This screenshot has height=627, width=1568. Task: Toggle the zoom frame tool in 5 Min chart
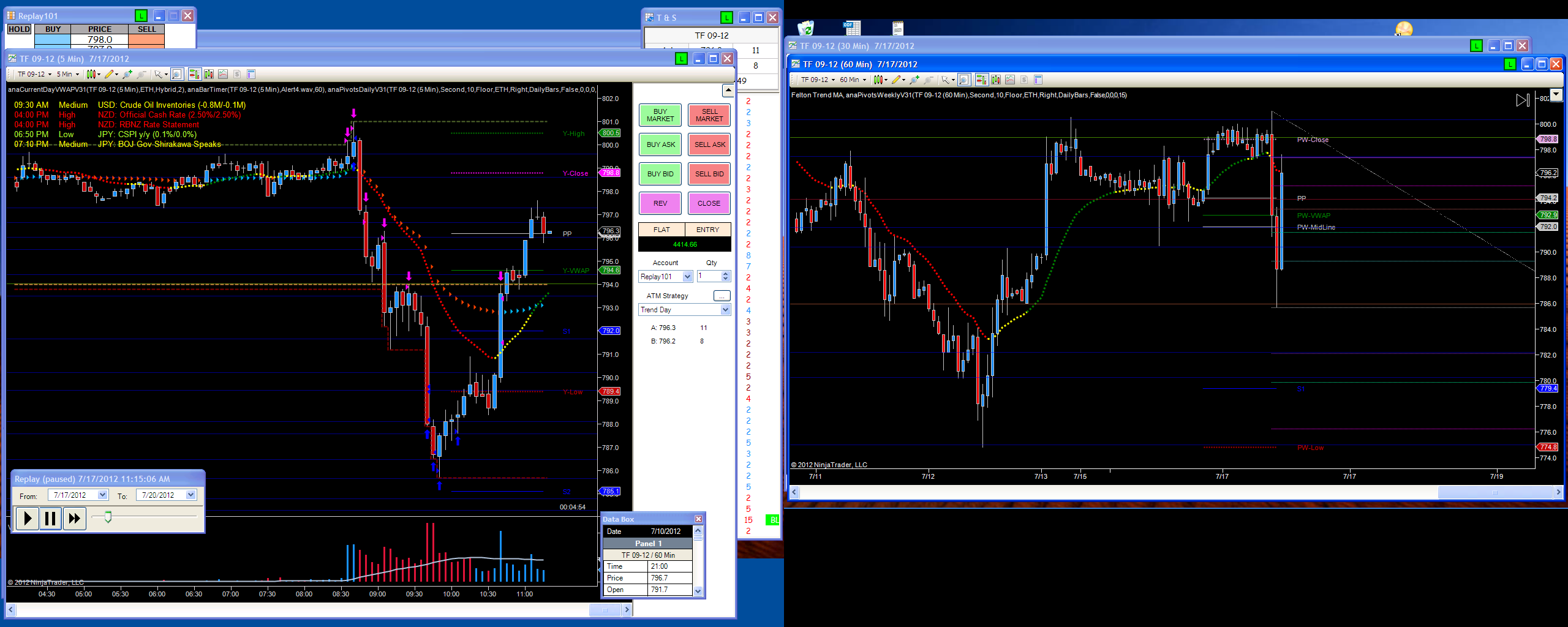[x=176, y=74]
